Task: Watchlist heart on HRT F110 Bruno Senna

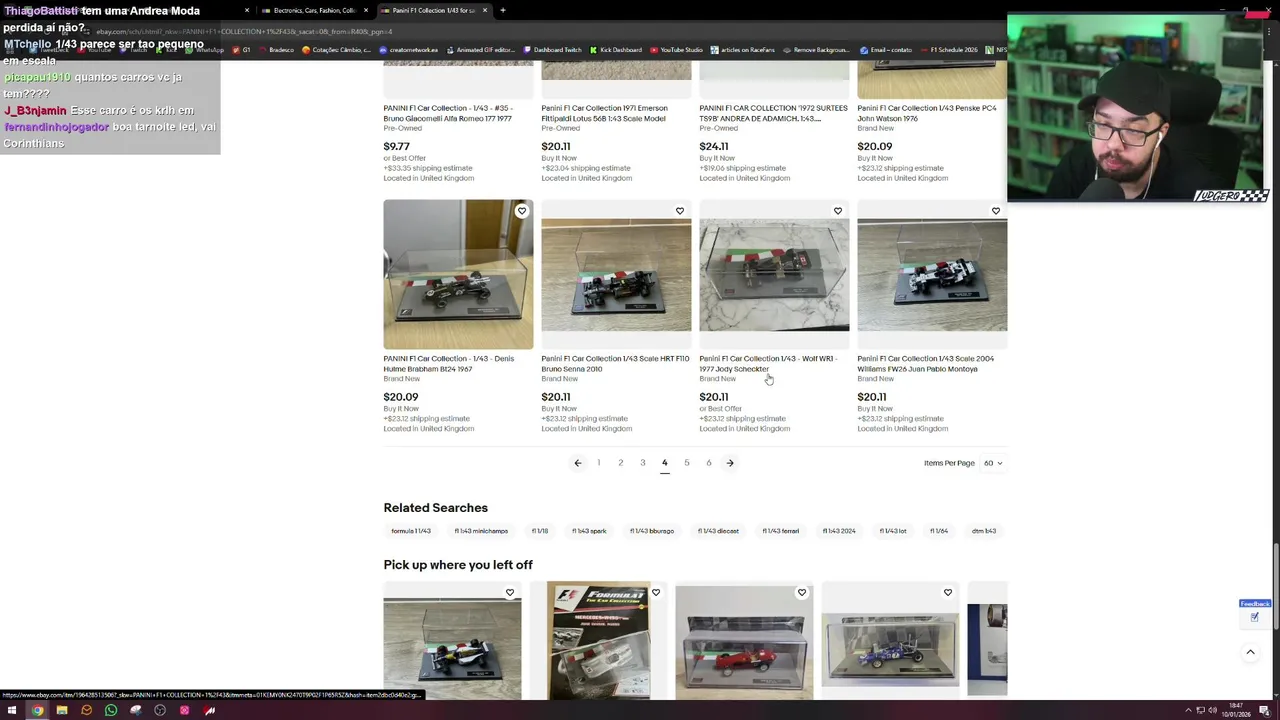Action: (x=680, y=211)
